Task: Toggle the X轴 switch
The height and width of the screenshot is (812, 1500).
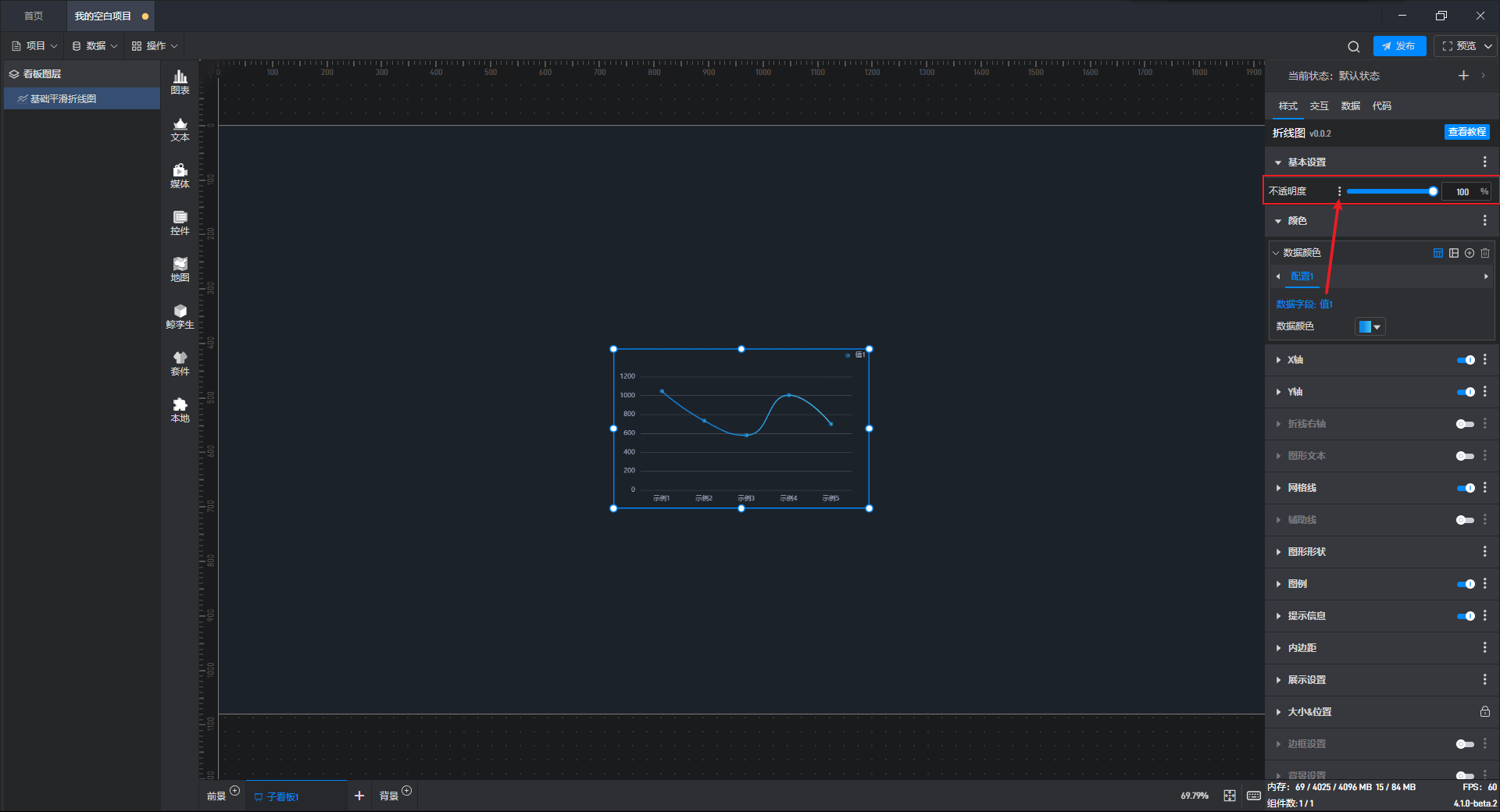Action: [x=1466, y=360]
